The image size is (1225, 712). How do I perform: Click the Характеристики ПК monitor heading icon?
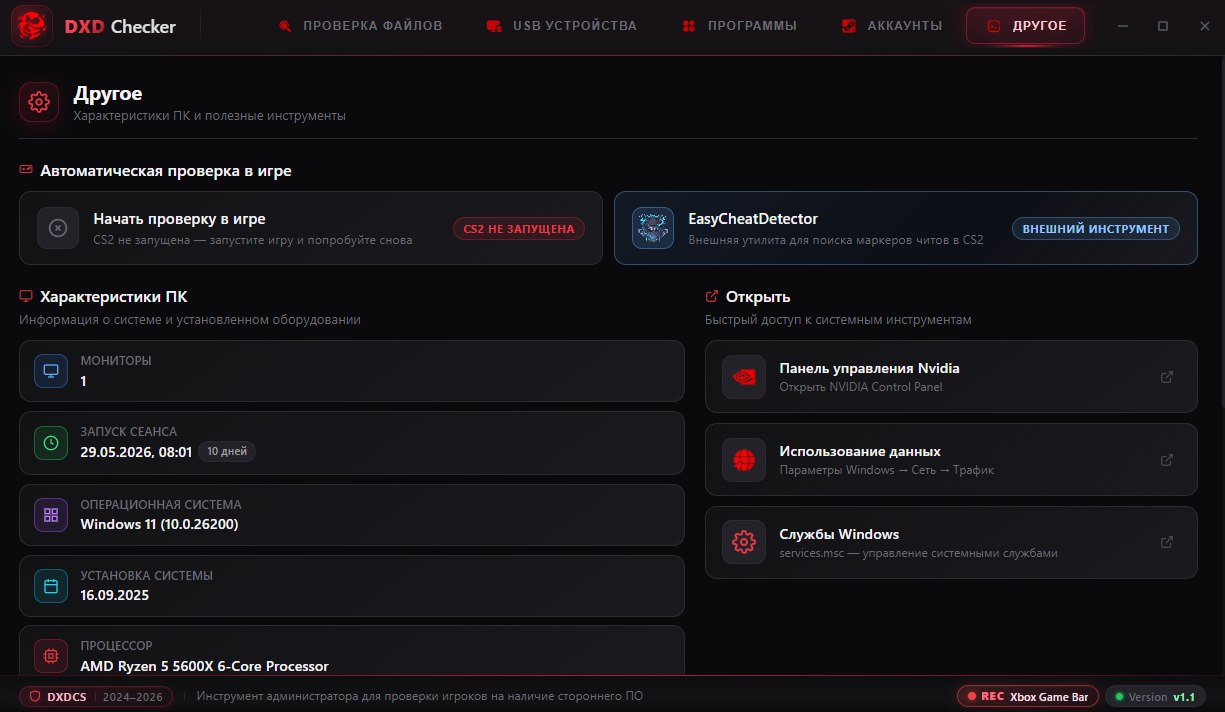click(26, 297)
